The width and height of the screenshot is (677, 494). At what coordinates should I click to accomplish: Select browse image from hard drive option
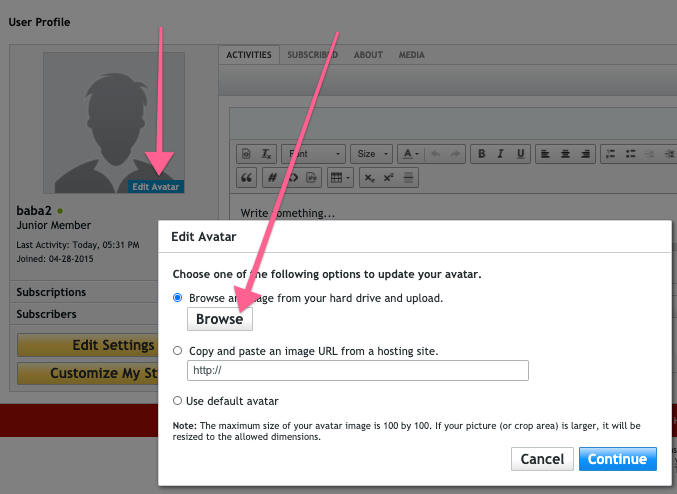click(x=178, y=298)
